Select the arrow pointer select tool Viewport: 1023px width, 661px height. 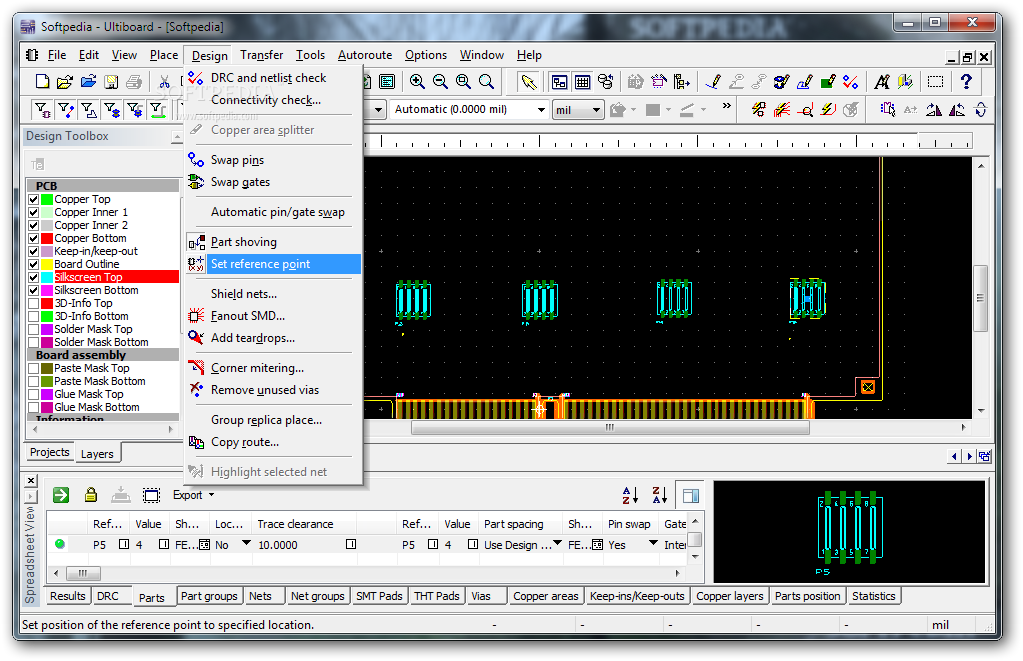[x=528, y=82]
